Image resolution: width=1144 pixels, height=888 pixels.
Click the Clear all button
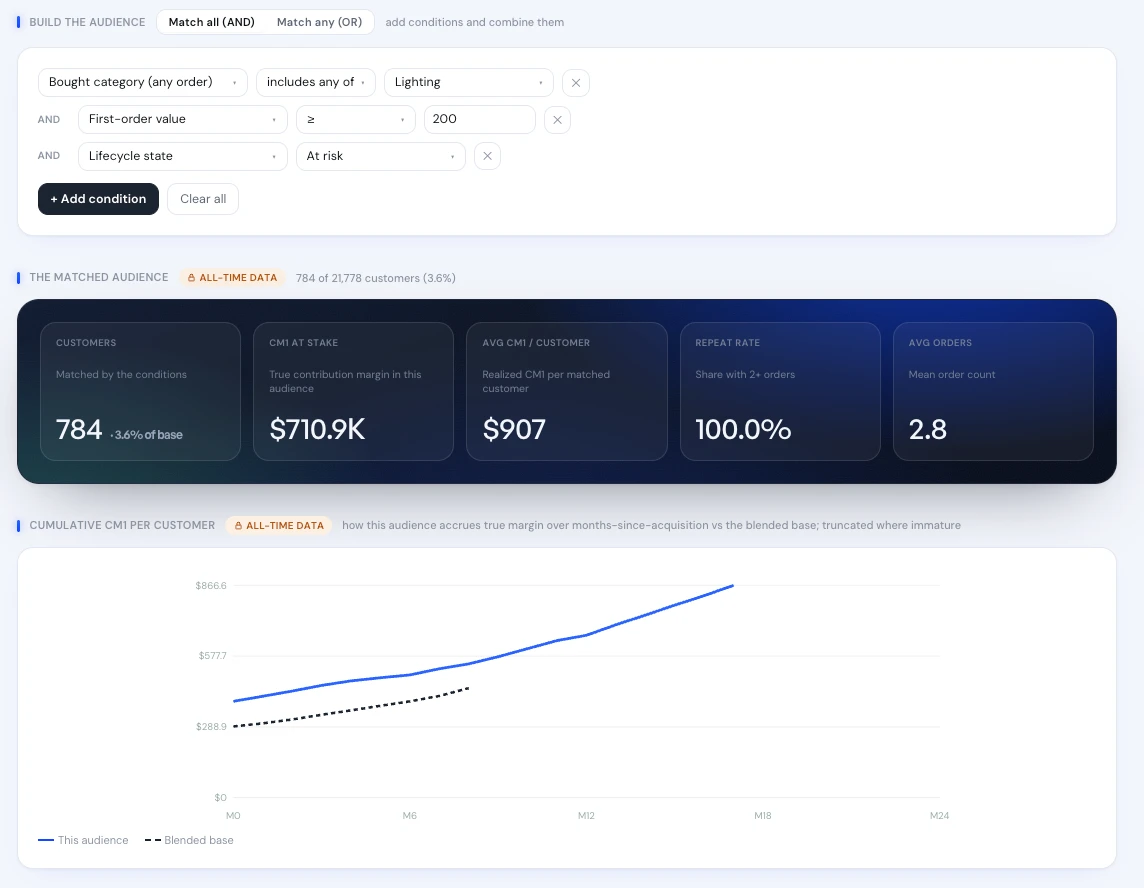(x=203, y=199)
